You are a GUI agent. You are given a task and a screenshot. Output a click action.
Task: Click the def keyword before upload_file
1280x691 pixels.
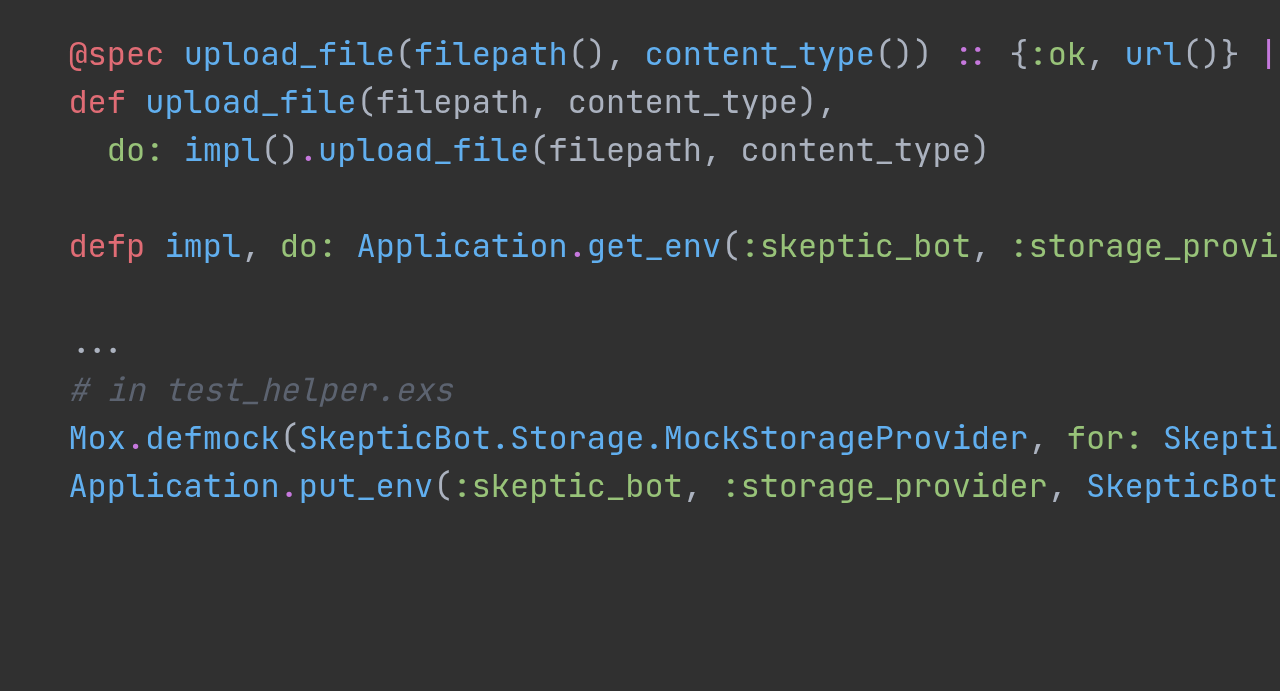tap(97, 103)
